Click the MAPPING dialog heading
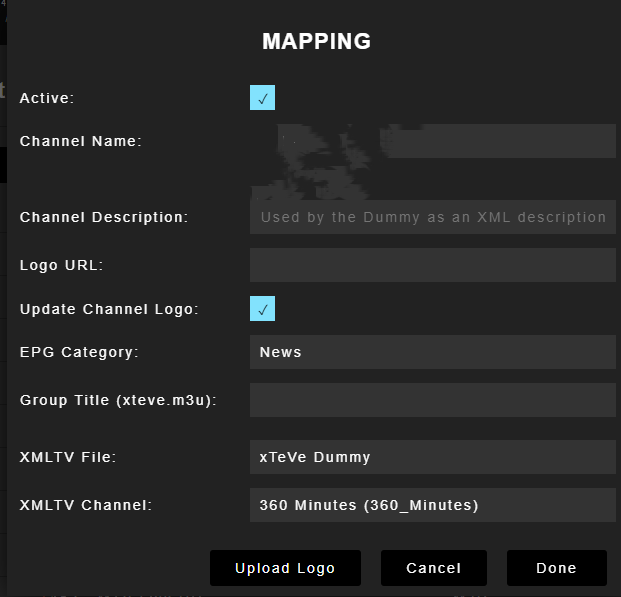 point(316,42)
